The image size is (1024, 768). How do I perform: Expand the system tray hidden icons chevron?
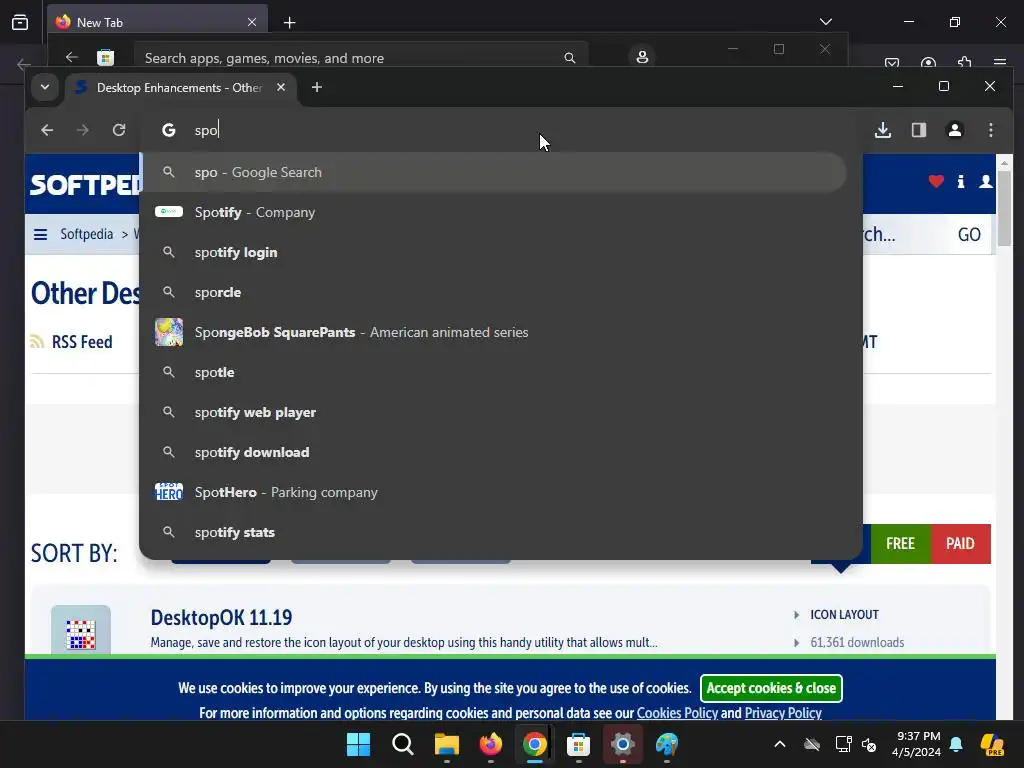(780, 744)
